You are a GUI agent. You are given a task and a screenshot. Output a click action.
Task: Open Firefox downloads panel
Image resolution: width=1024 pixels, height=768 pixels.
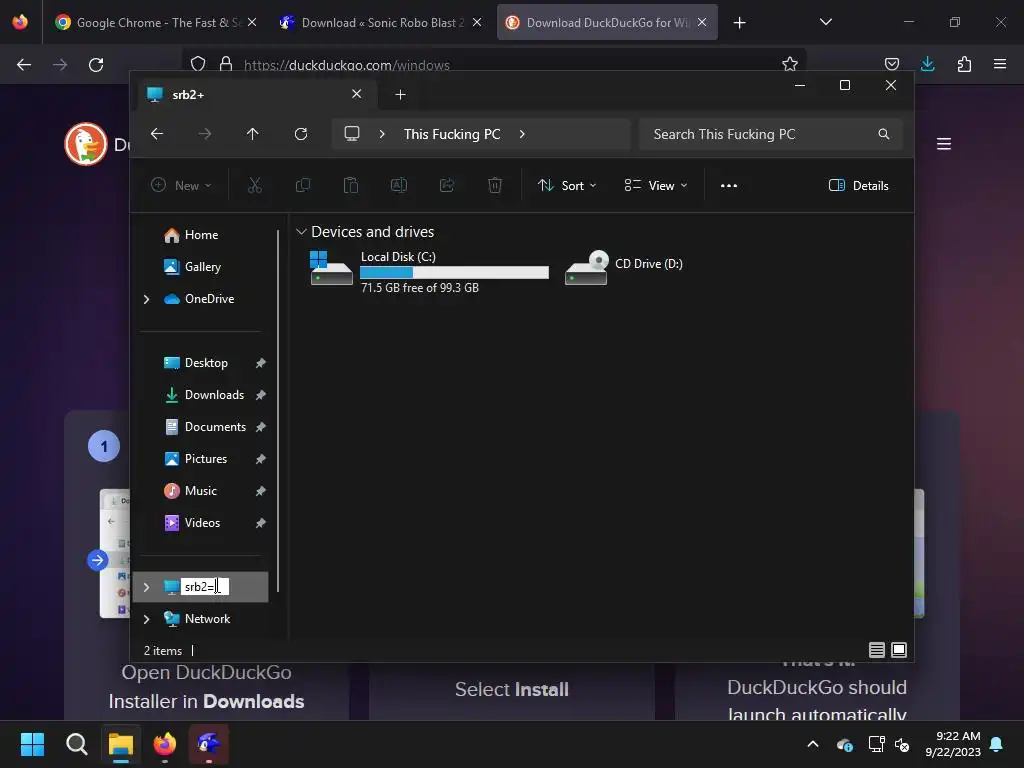tap(927, 64)
